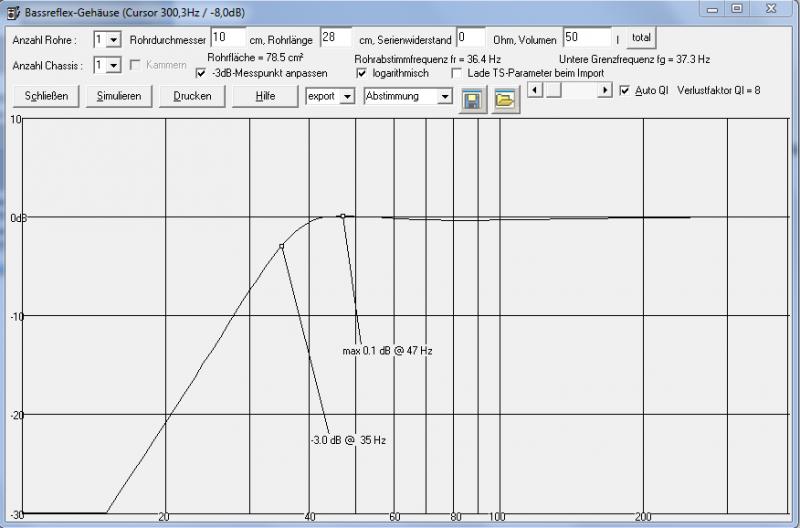Click the total button
This screenshot has width=800, height=528.
[x=641, y=38]
